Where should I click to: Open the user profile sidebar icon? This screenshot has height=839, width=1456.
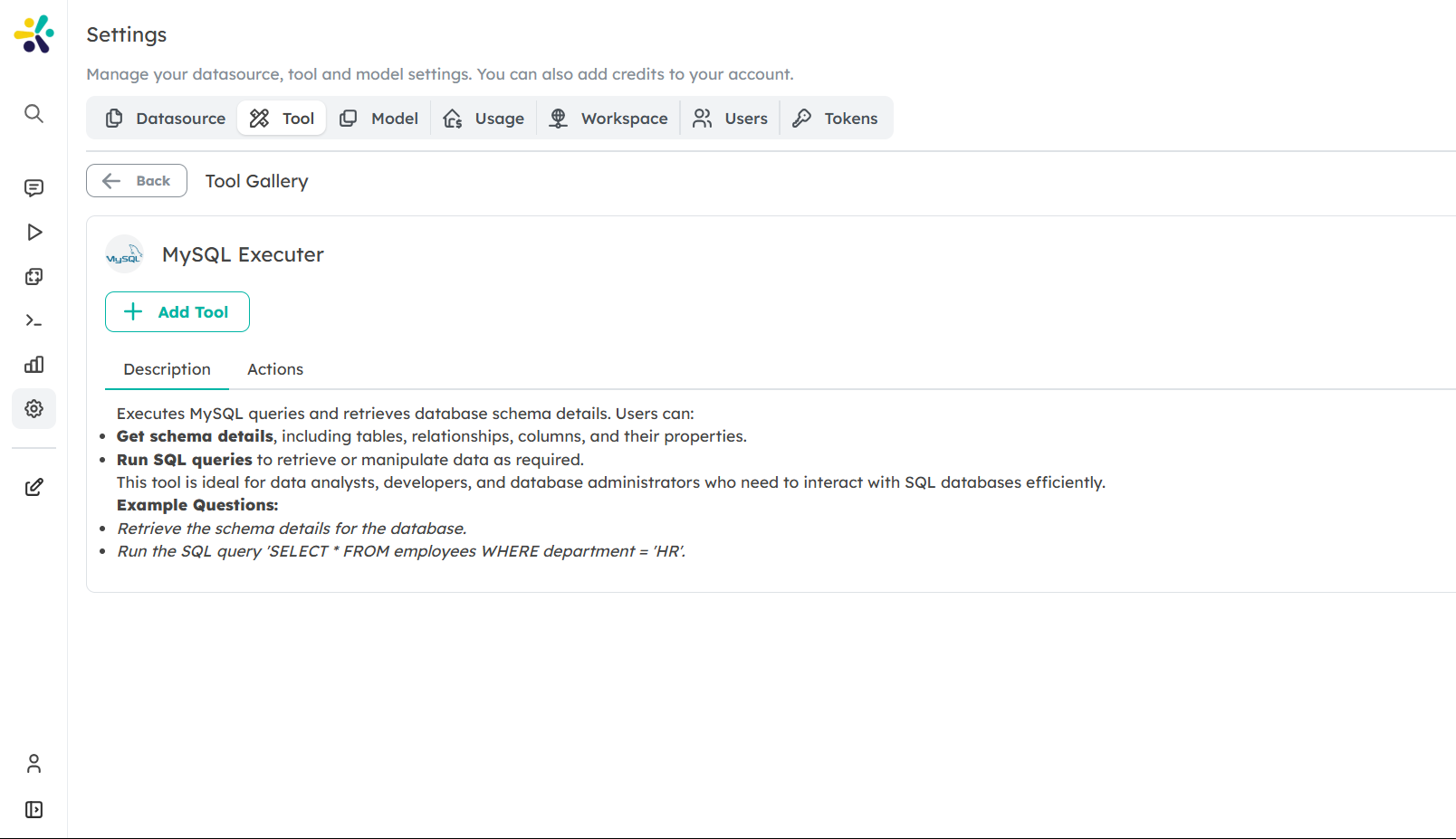[x=34, y=763]
